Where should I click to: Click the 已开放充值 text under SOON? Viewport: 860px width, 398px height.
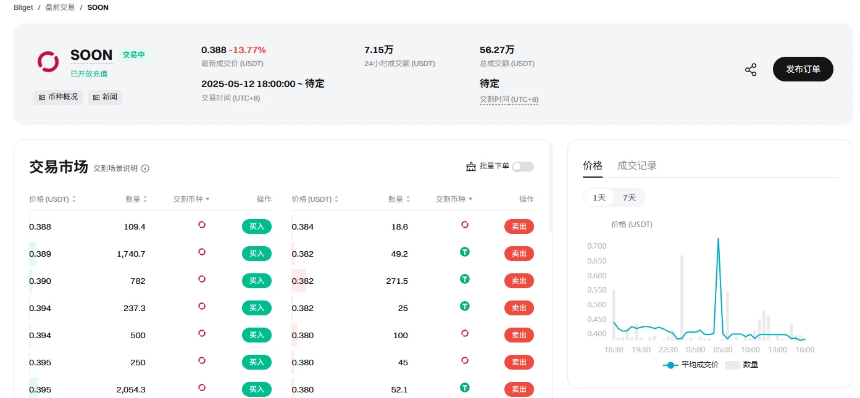click(x=89, y=73)
